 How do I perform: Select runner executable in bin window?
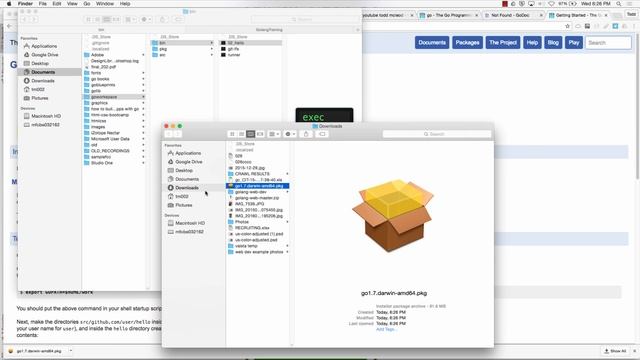coord(233,55)
